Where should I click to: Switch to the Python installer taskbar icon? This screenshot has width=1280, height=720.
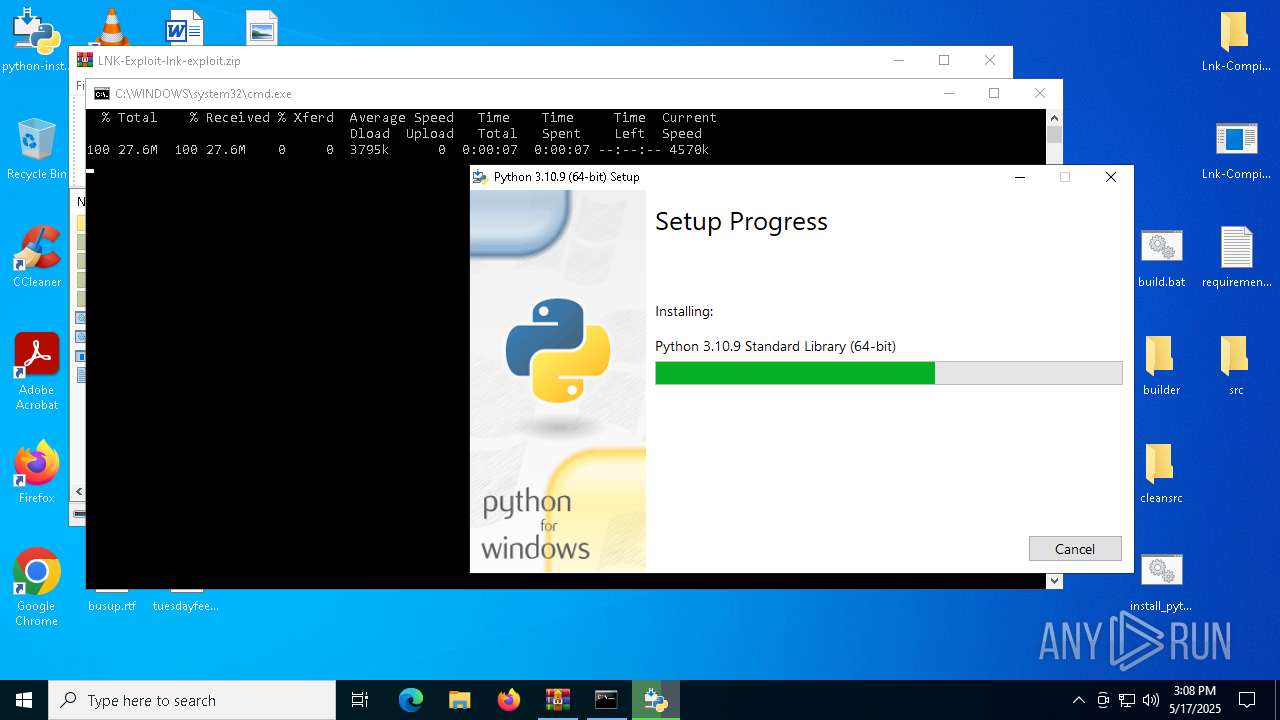tap(655, 700)
